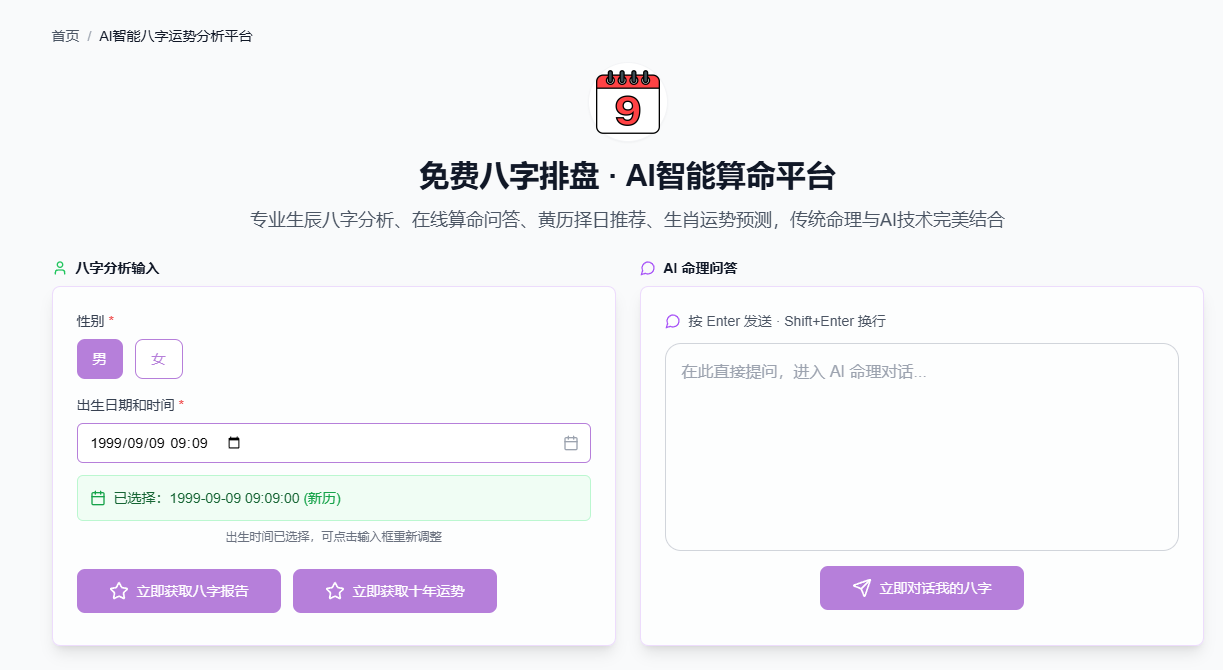The width and height of the screenshot is (1223, 670).
Task: Click the paper plane icon on 立即对话我的八字
Action: click(x=862, y=588)
